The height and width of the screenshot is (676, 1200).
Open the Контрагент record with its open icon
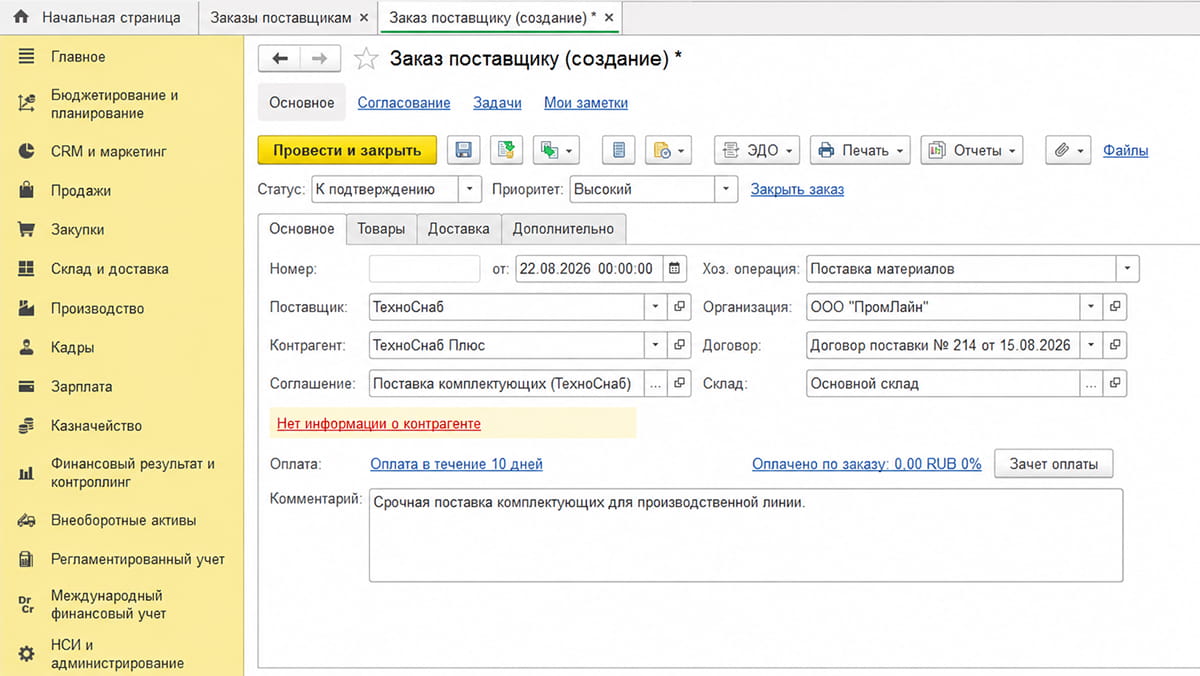(x=680, y=346)
